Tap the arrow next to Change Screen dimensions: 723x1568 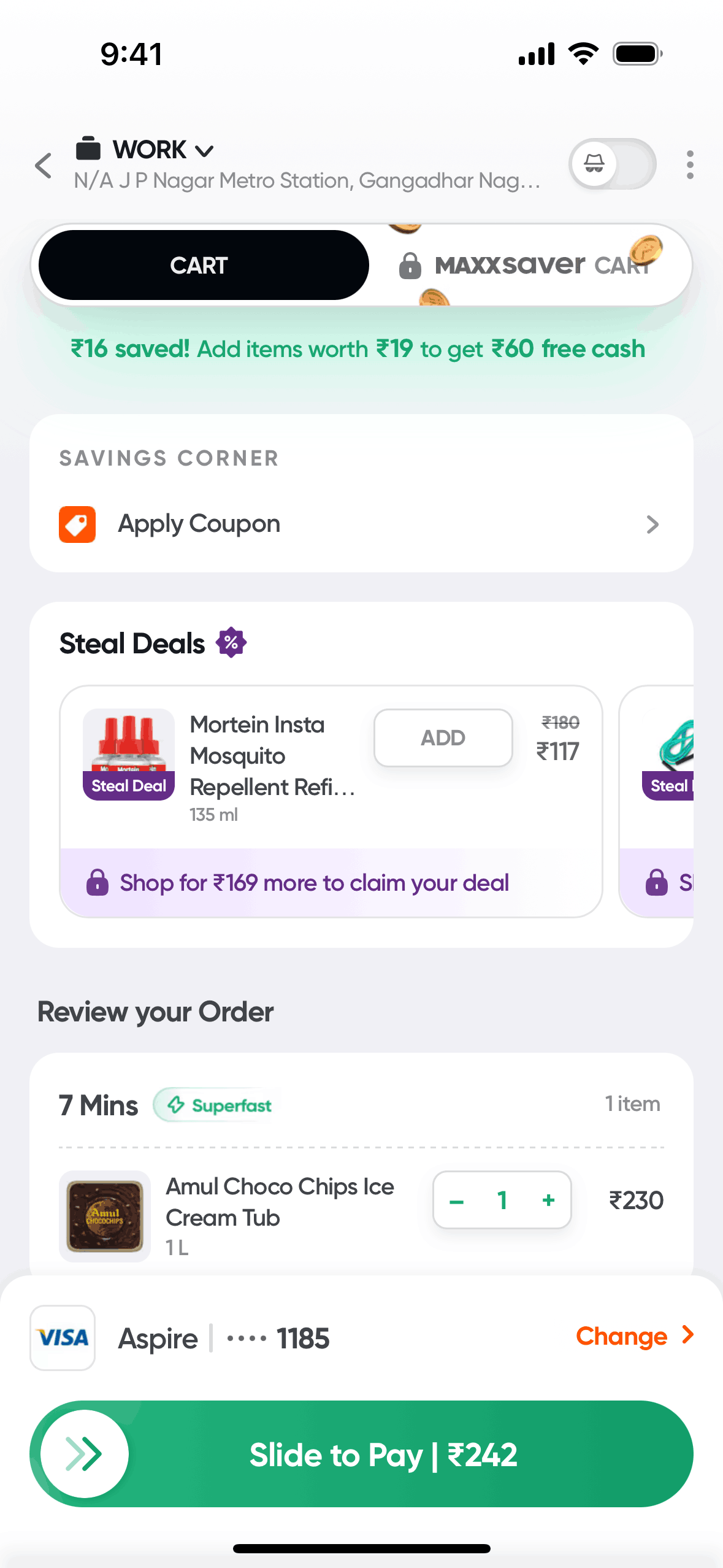688,1335
